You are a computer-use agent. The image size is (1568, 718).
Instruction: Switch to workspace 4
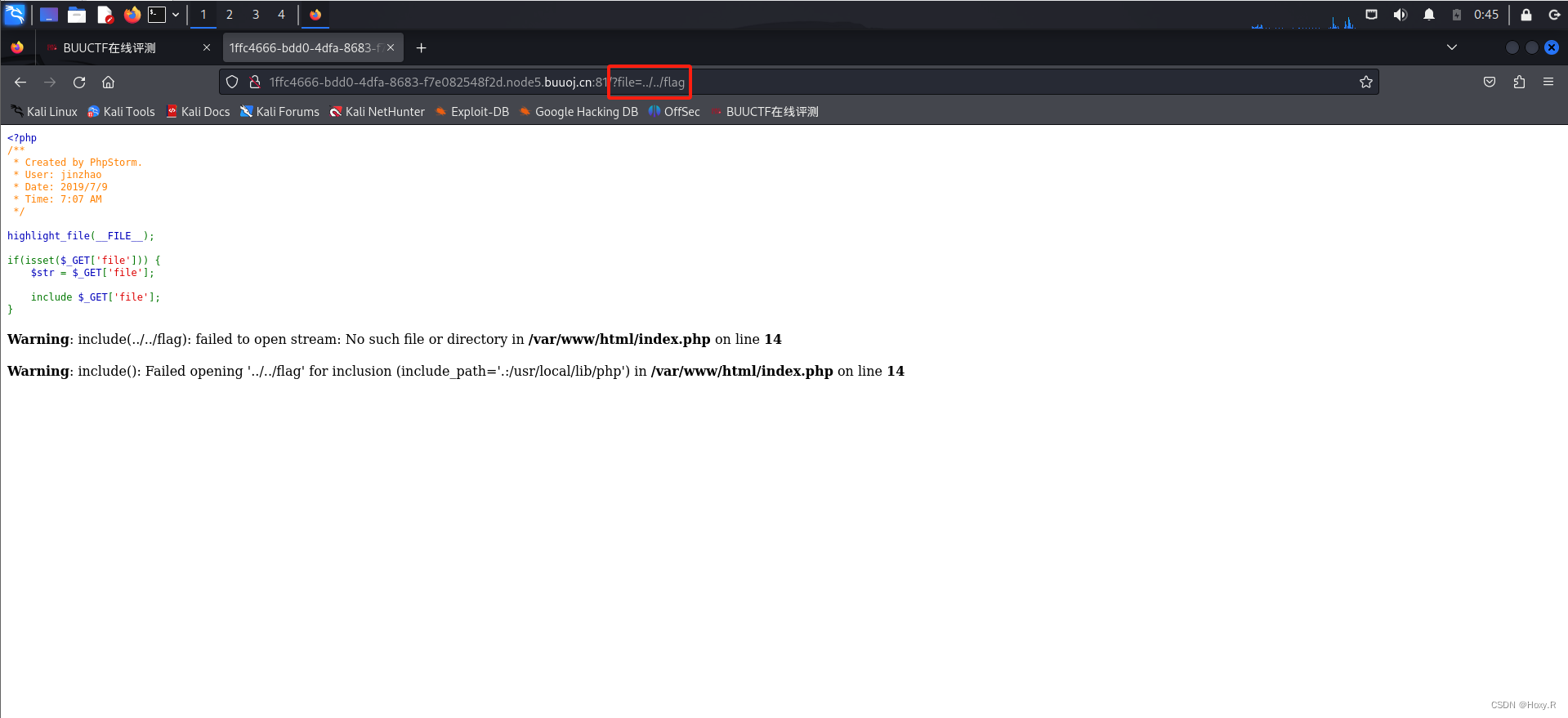pos(281,15)
